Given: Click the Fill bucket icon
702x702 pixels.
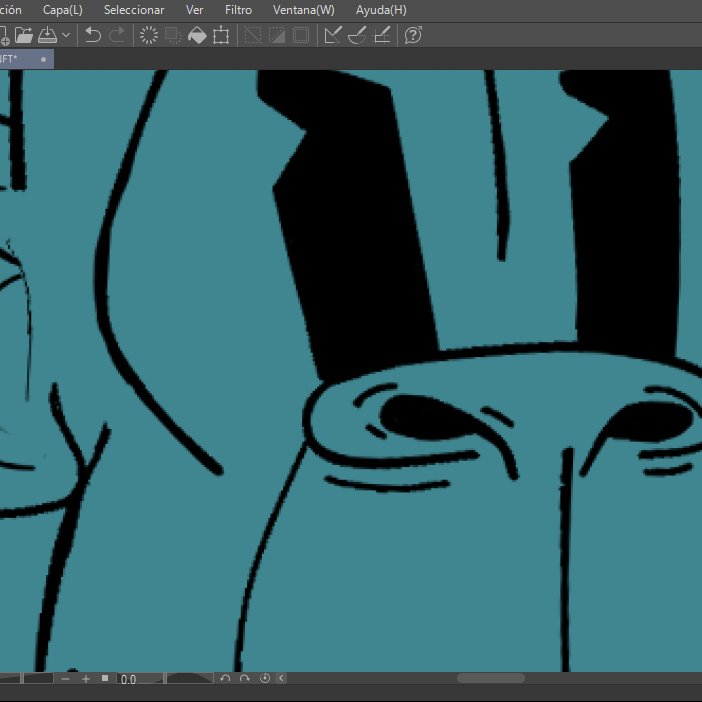Looking at the screenshot, I should pos(197,35).
